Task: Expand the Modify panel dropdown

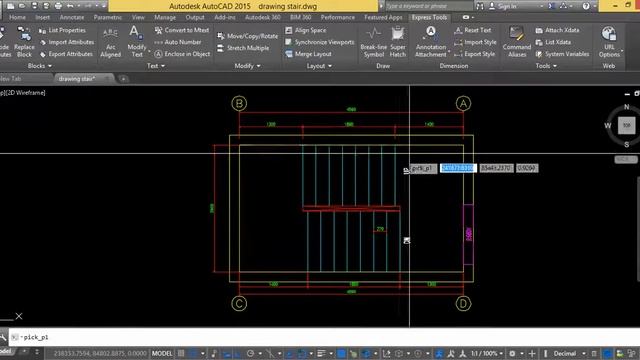Action: tap(247, 66)
